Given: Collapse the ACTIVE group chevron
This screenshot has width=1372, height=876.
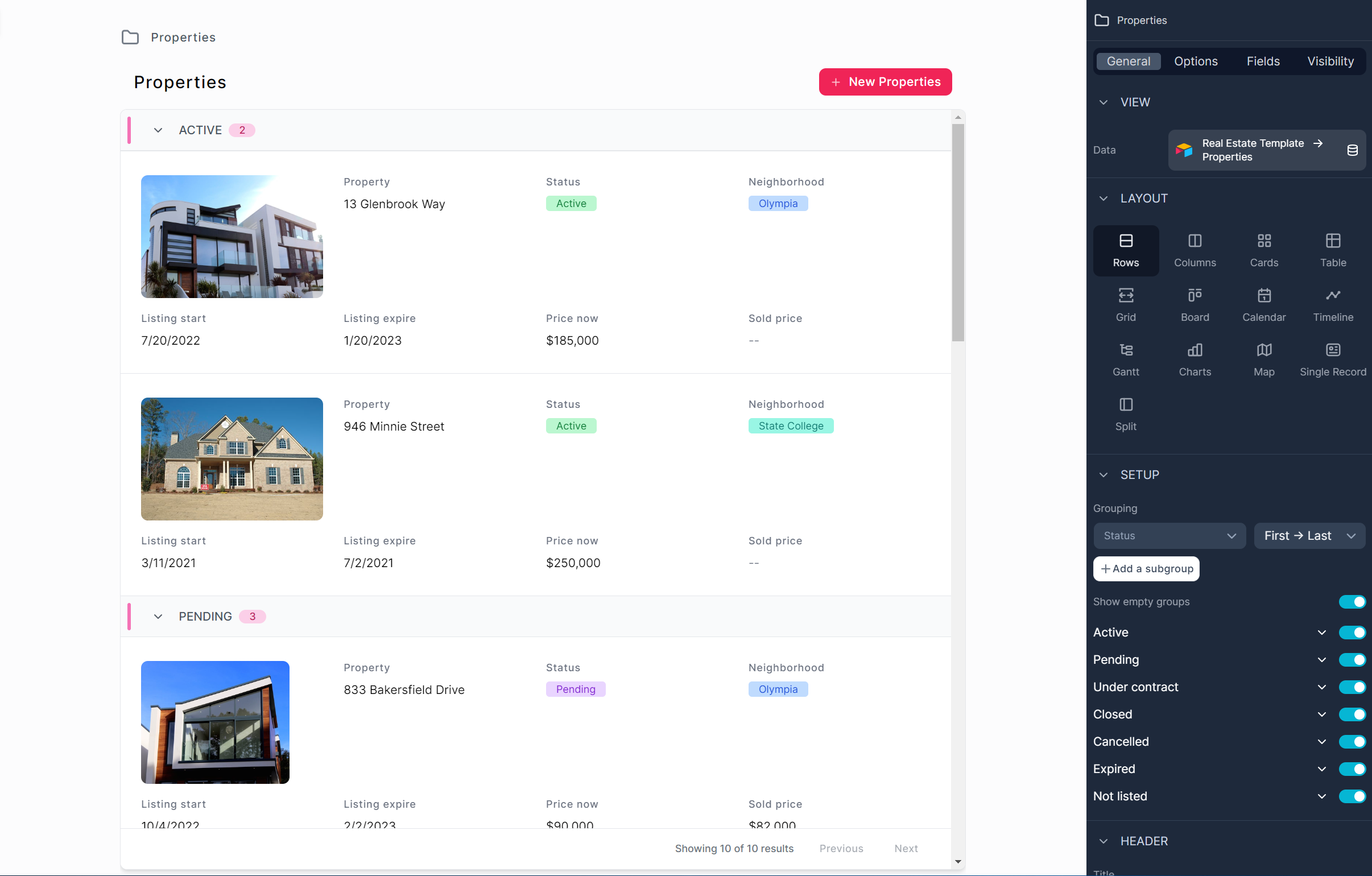Looking at the screenshot, I should pos(158,130).
